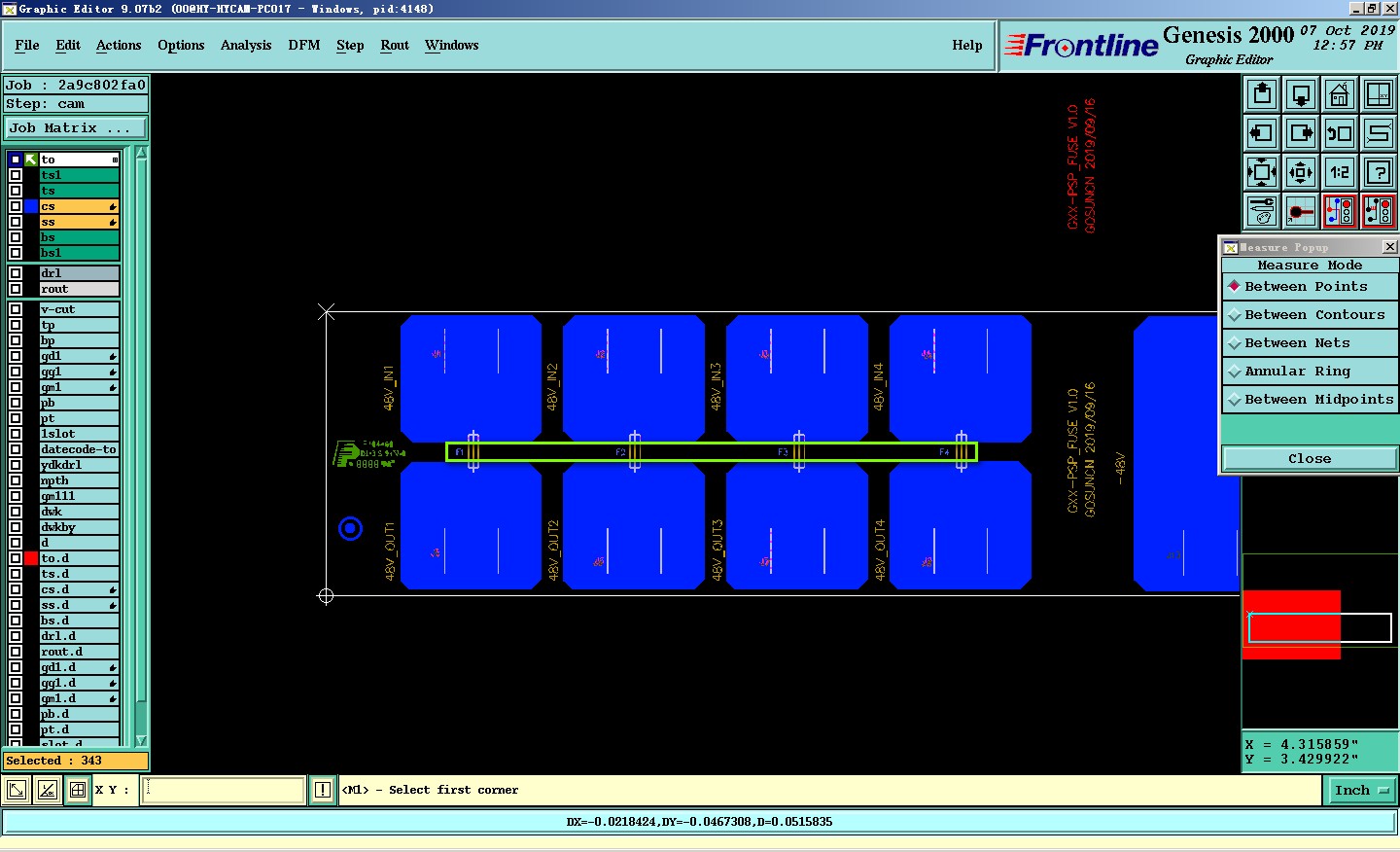Open the Inch units dropdown
This screenshot has width=1400, height=852.
(1361, 791)
